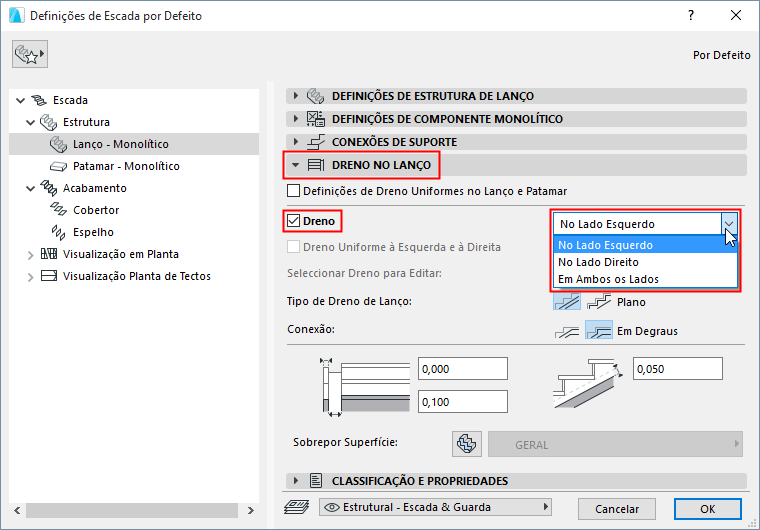Collapse the Acabamento tree node
The image size is (760, 530).
[x=31, y=188]
